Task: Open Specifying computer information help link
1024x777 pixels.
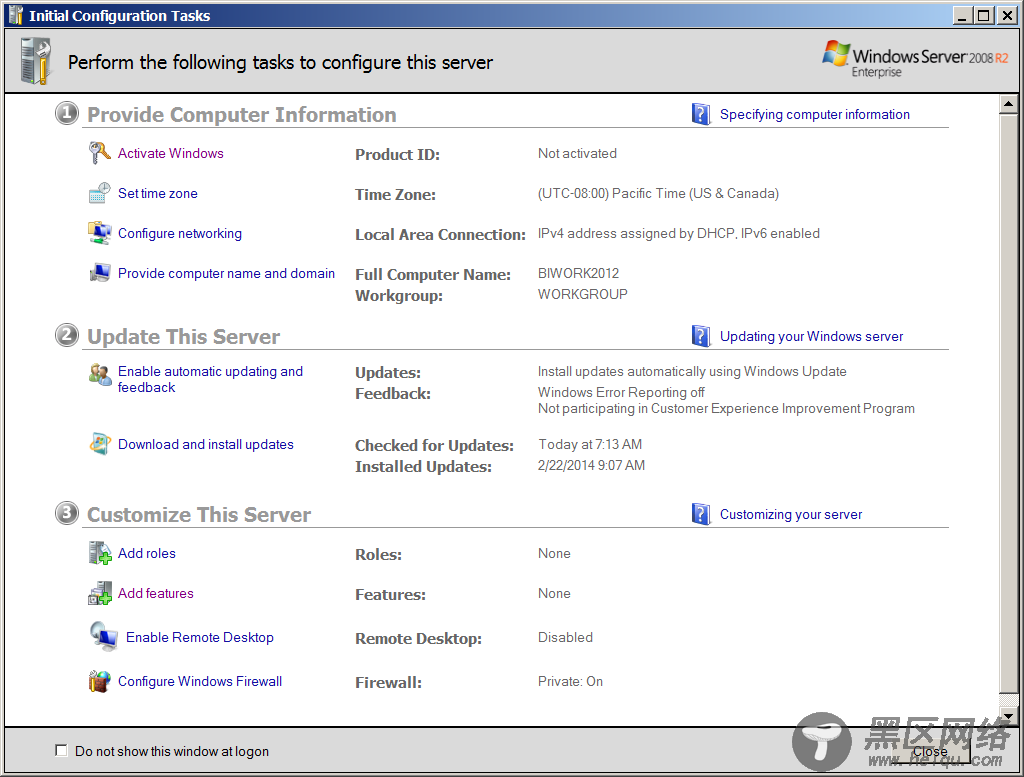Action: [814, 115]
